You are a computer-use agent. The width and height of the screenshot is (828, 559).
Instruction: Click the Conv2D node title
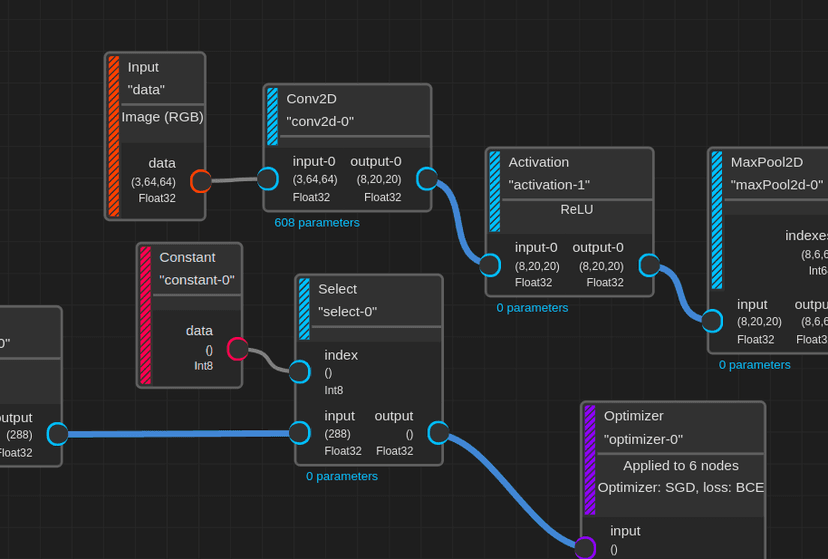[x=312, y=99]
